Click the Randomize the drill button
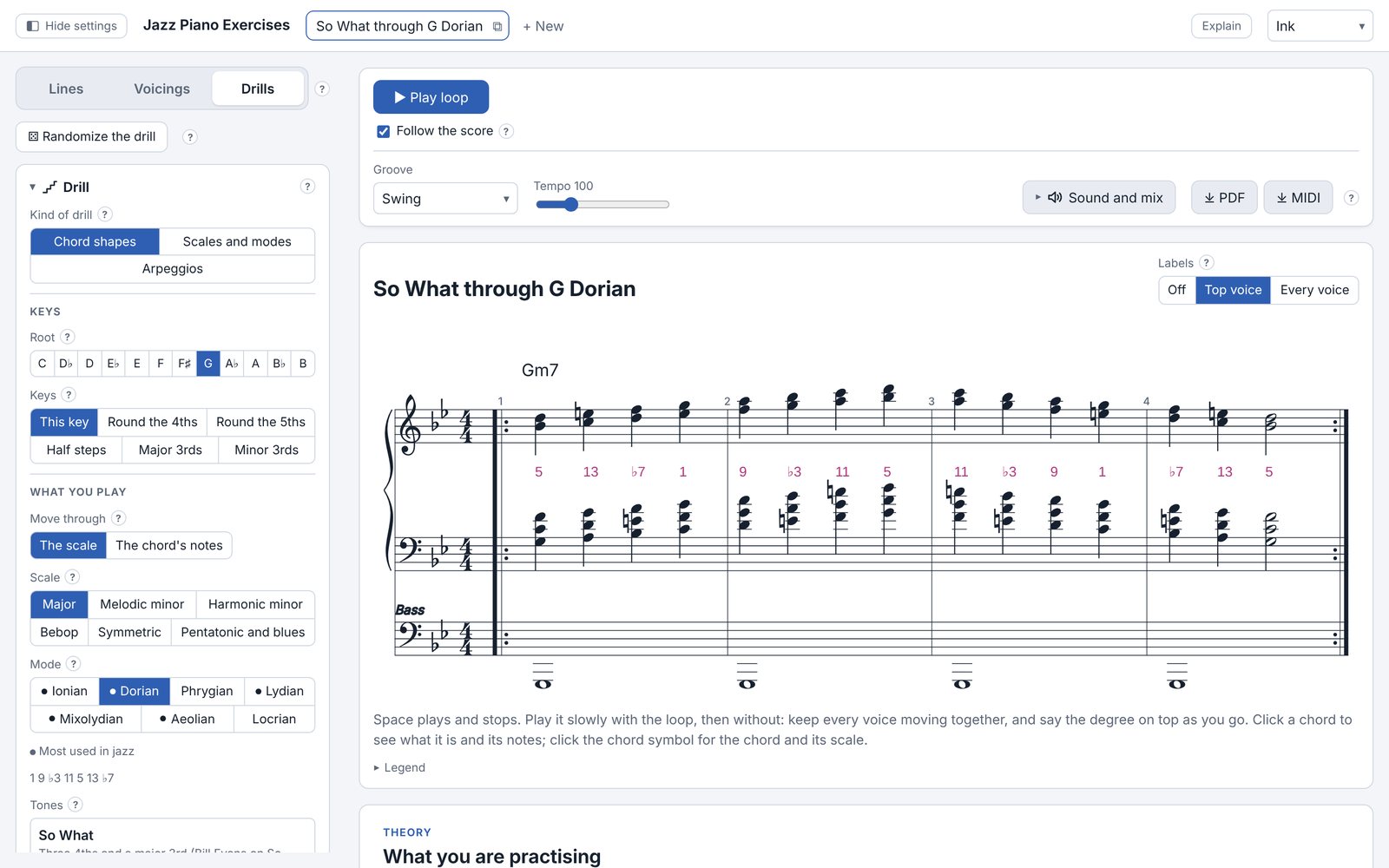The height and width of the screenshot is (868, 1389). [x=92, y=136]
